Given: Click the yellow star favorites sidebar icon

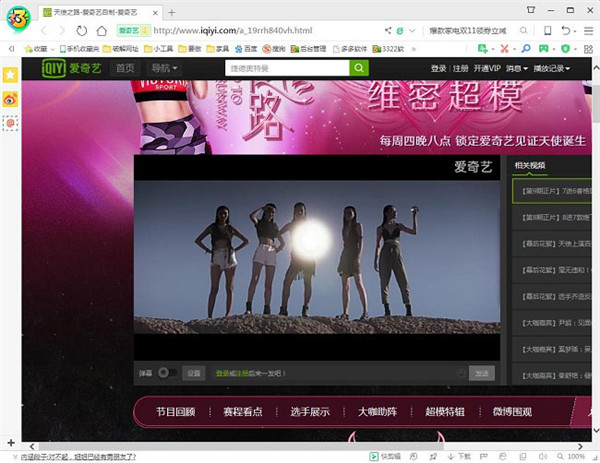Looking at the screenshot, I should click(10, 76).
